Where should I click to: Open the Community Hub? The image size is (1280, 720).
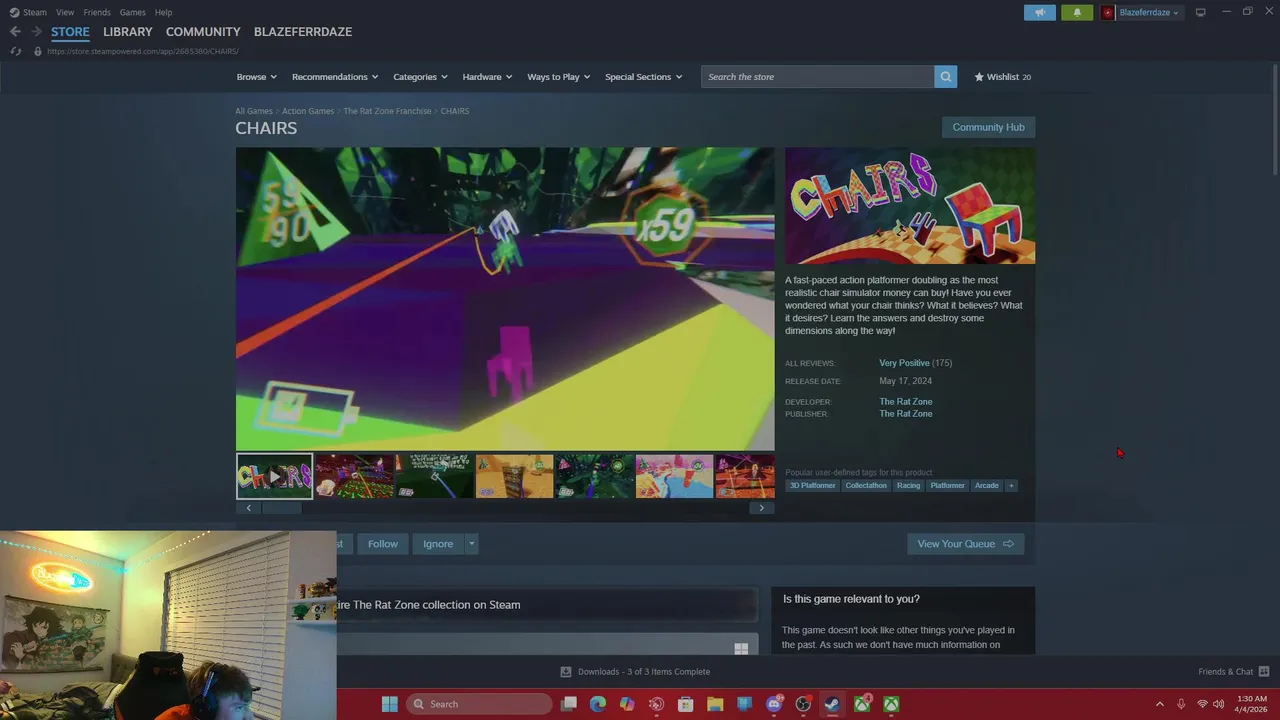(x=988, y=127)
